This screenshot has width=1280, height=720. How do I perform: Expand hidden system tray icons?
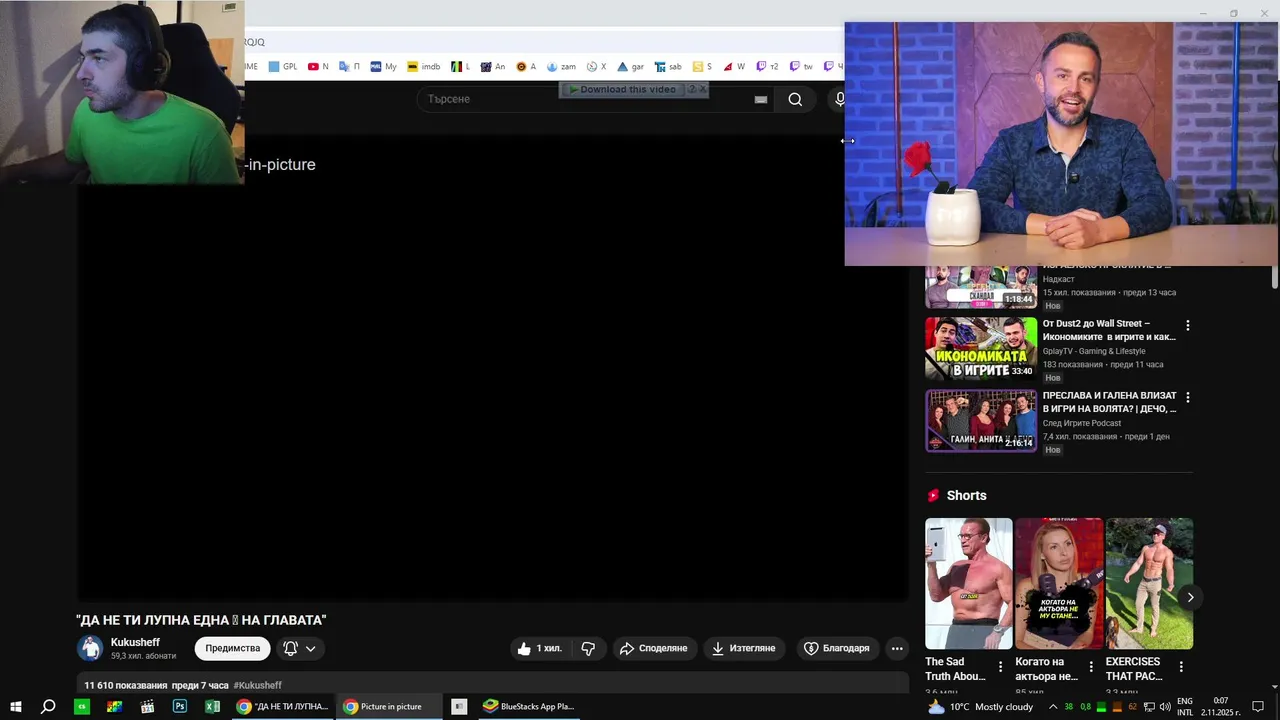(x=1052, y=706)
